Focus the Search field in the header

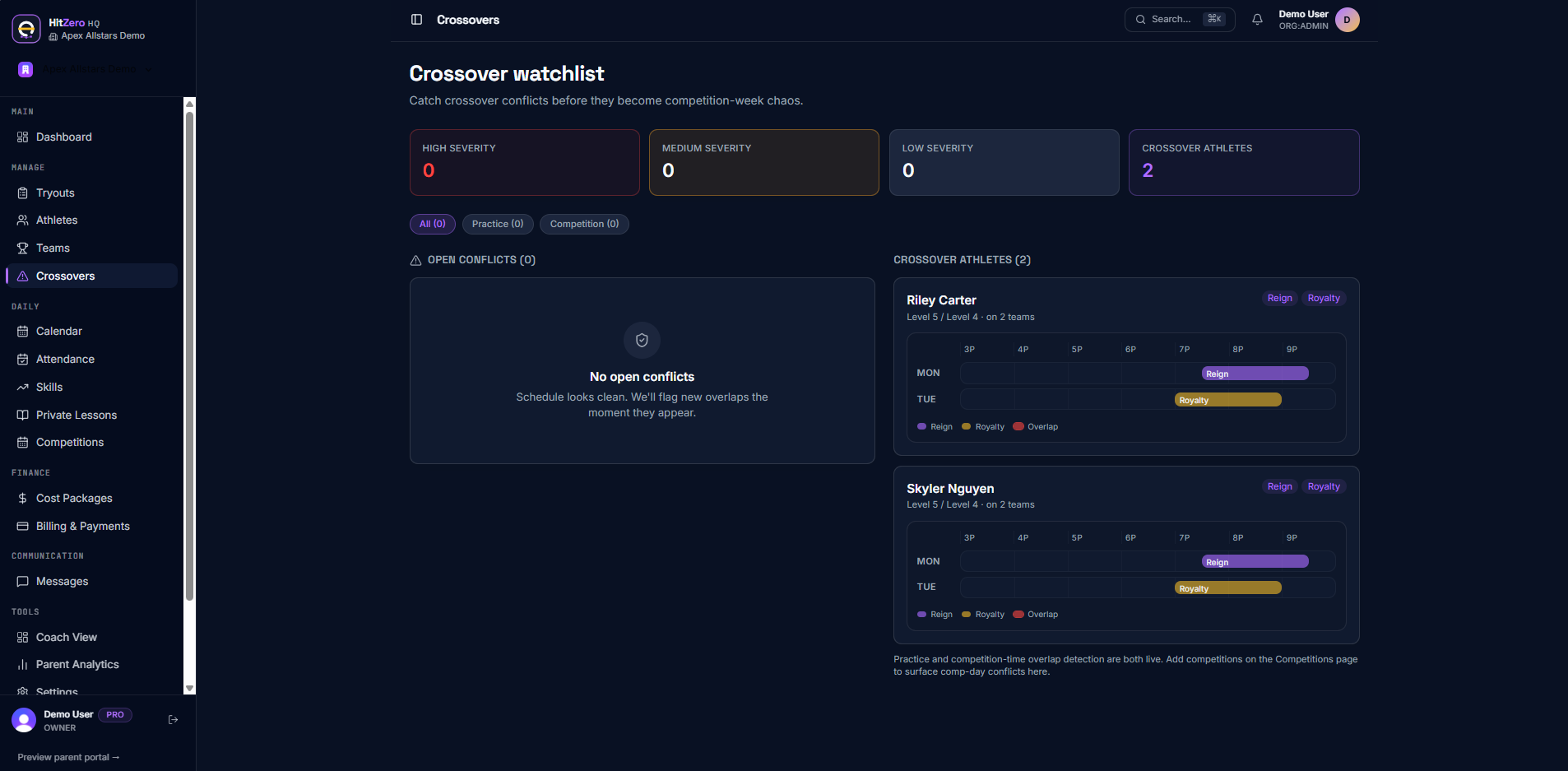1179,20
